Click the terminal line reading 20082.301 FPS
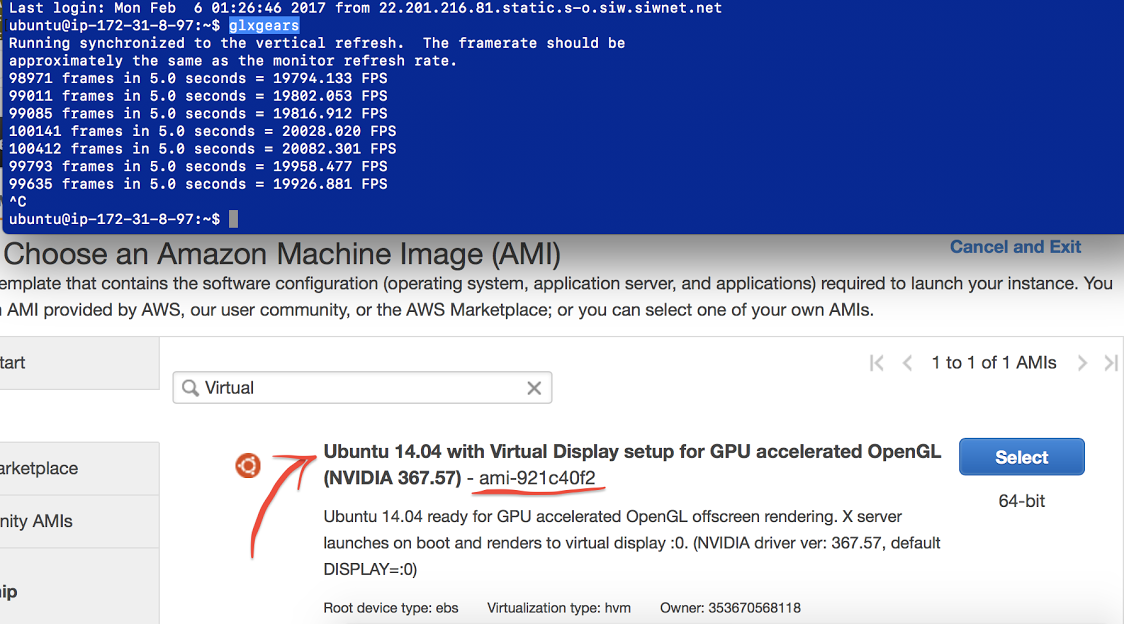Image resolution: width=1124 pixels, height=624 pixels. point(202,149)
